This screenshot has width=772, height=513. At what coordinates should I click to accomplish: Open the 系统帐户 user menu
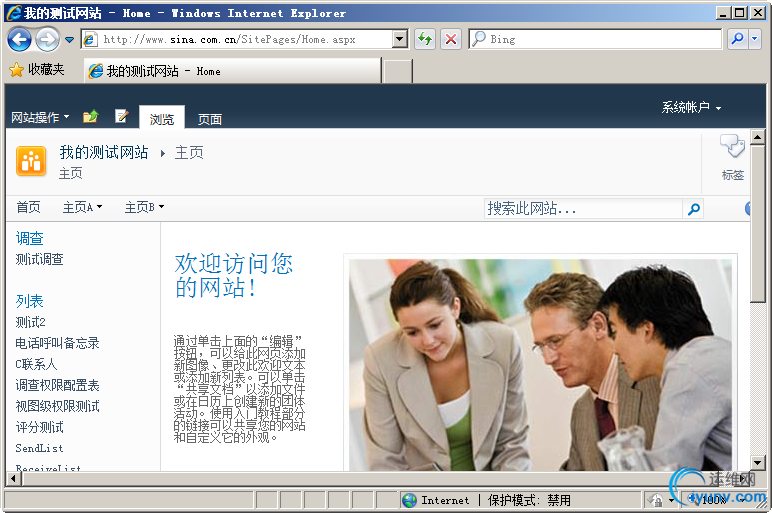691,107
